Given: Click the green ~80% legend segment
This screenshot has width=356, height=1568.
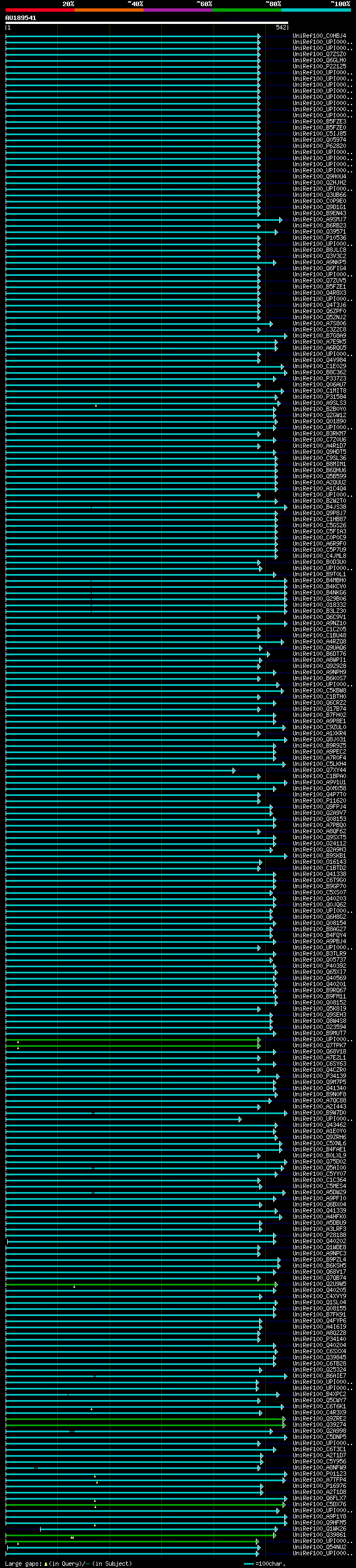Looking at the screenshot, I should tap(247, 11).
